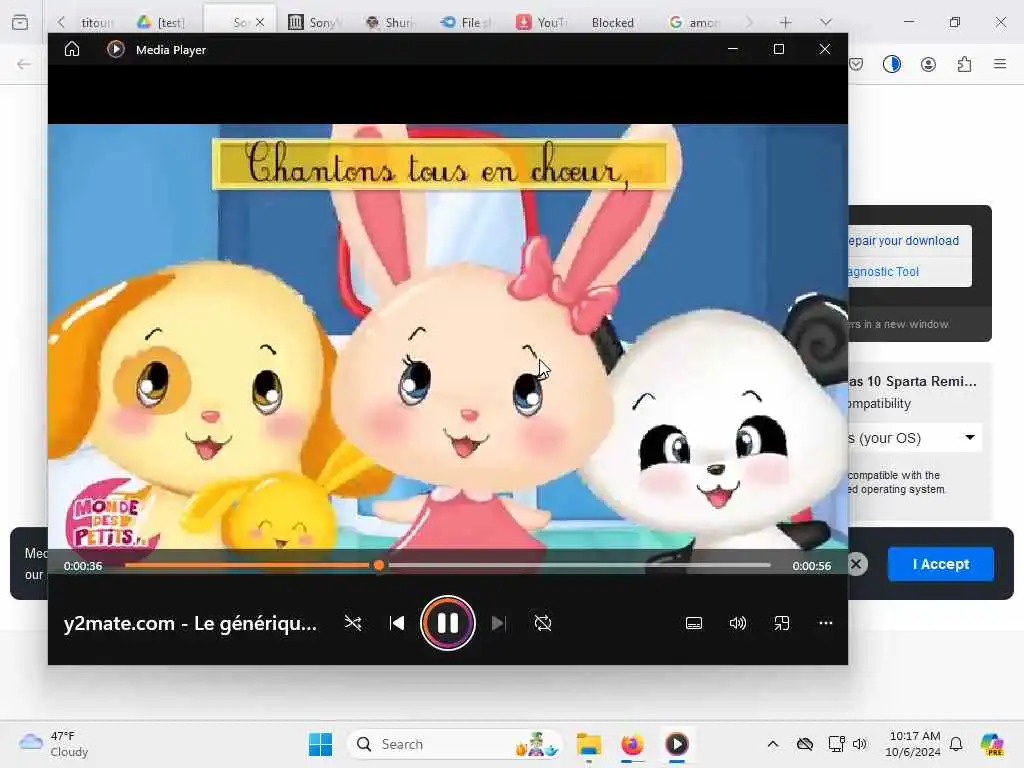Show hidden tray icons chevron
Screen dimensions: 1024x768
coord(773,744)
